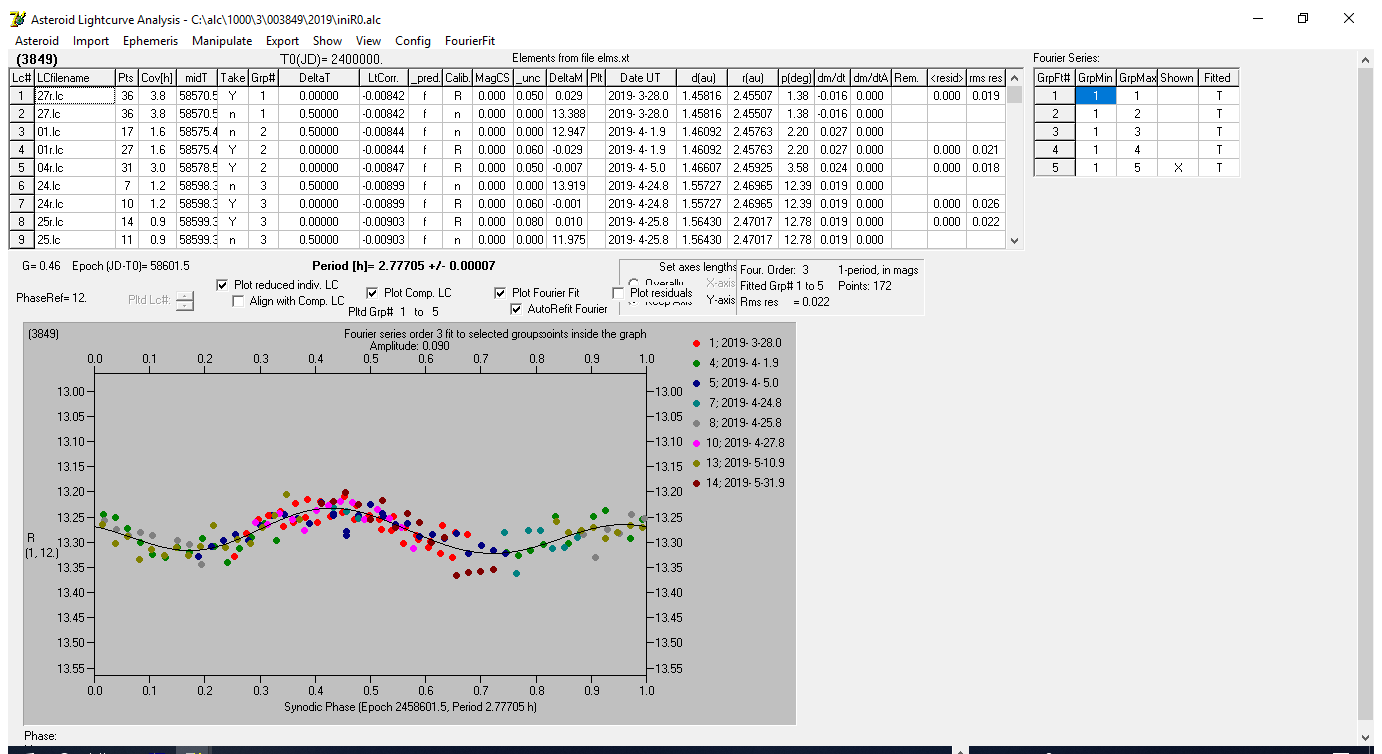Click the Take cell Y for 04r.lc row
This screenshot has height=754, width=1382.
tap(232, 167)
